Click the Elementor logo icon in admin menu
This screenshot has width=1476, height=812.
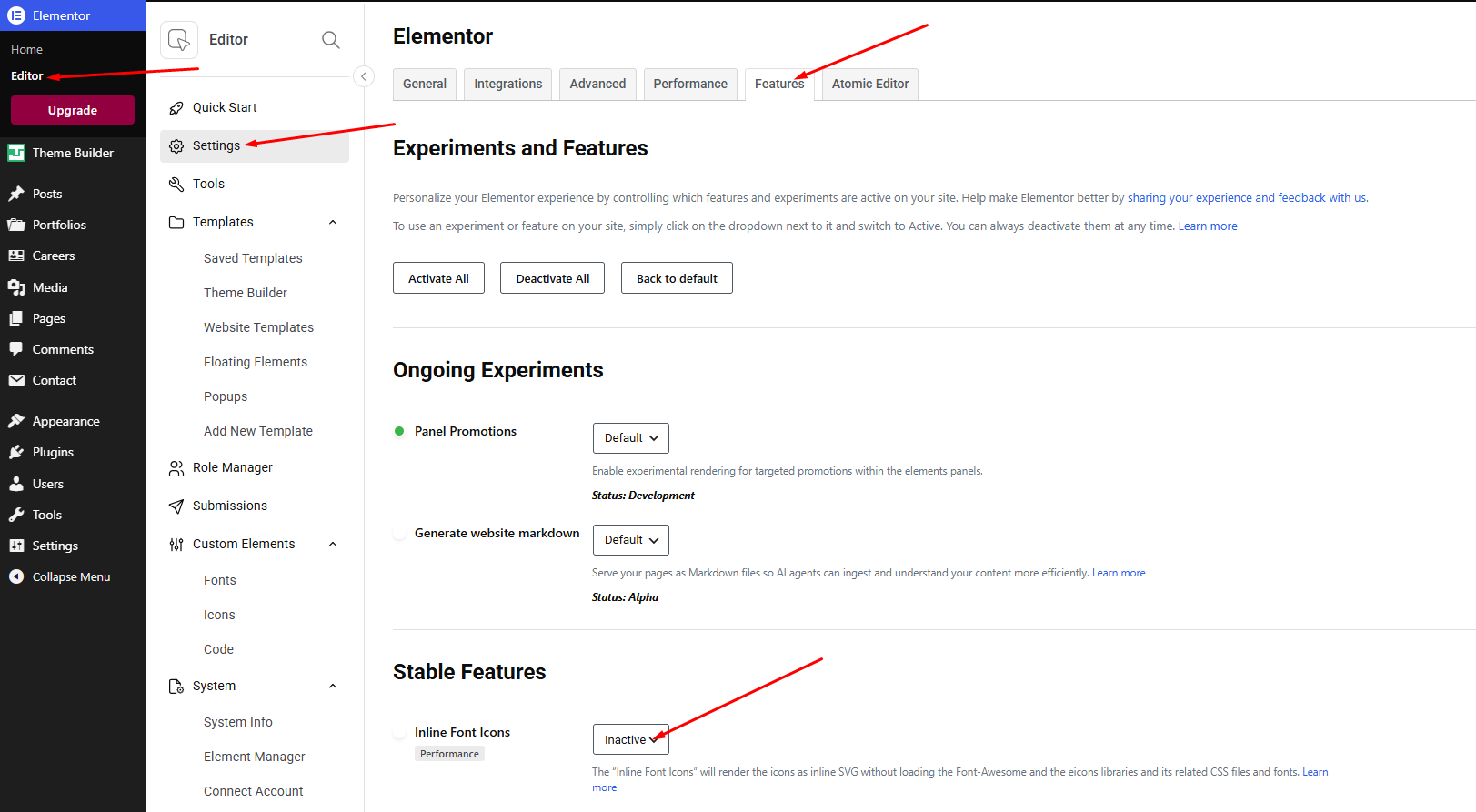[x=16, y=15]
